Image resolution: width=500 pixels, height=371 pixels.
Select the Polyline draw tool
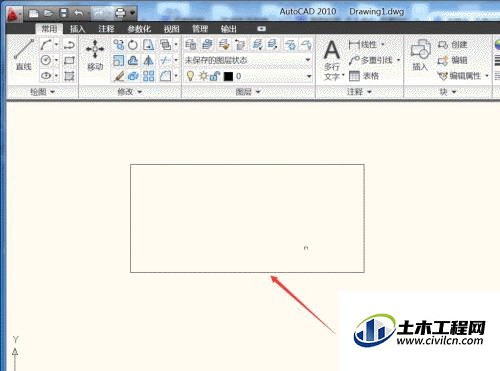click(69, 45)
